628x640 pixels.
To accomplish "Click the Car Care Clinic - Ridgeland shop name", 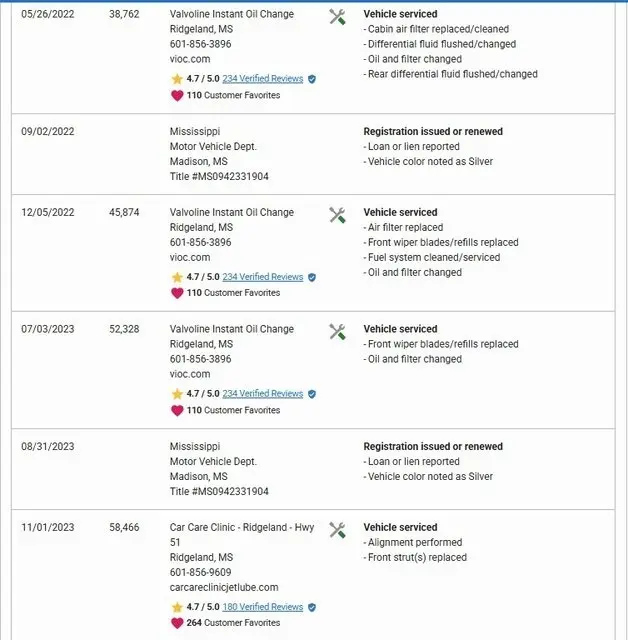I will point(243,527).
